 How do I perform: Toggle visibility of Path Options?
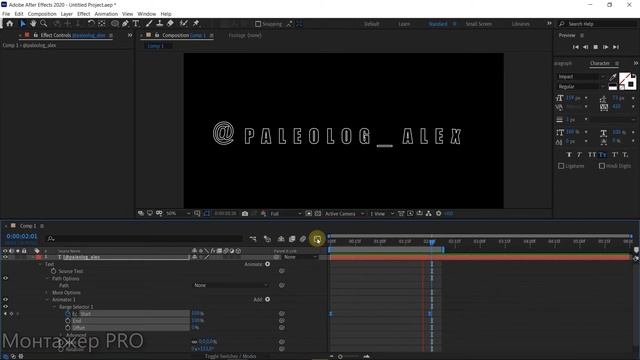5,278
